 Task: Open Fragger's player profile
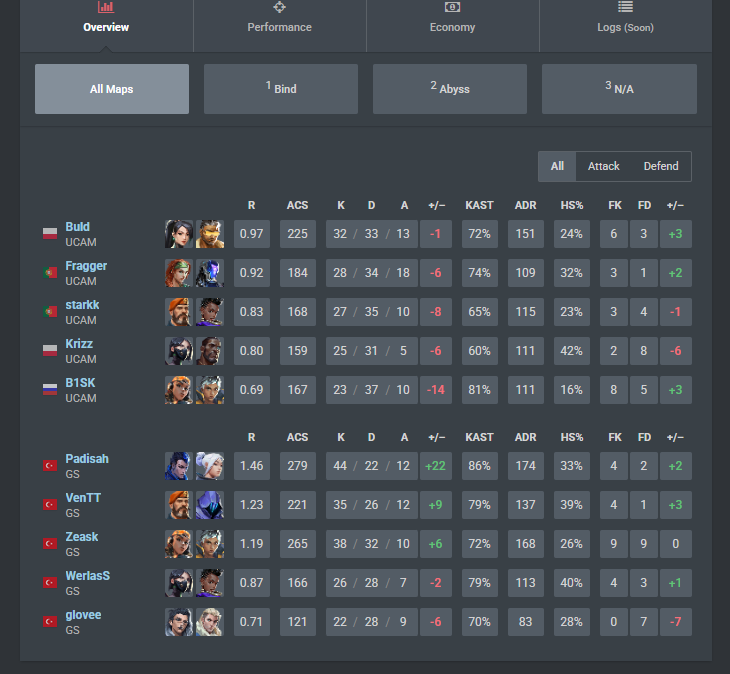coord(86,266)
